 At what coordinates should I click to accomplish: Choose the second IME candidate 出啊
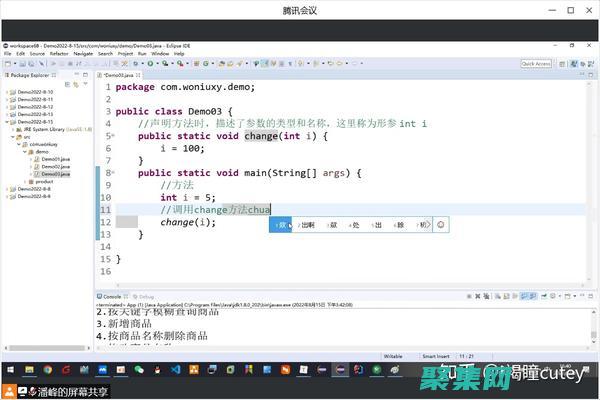point(308,225)
